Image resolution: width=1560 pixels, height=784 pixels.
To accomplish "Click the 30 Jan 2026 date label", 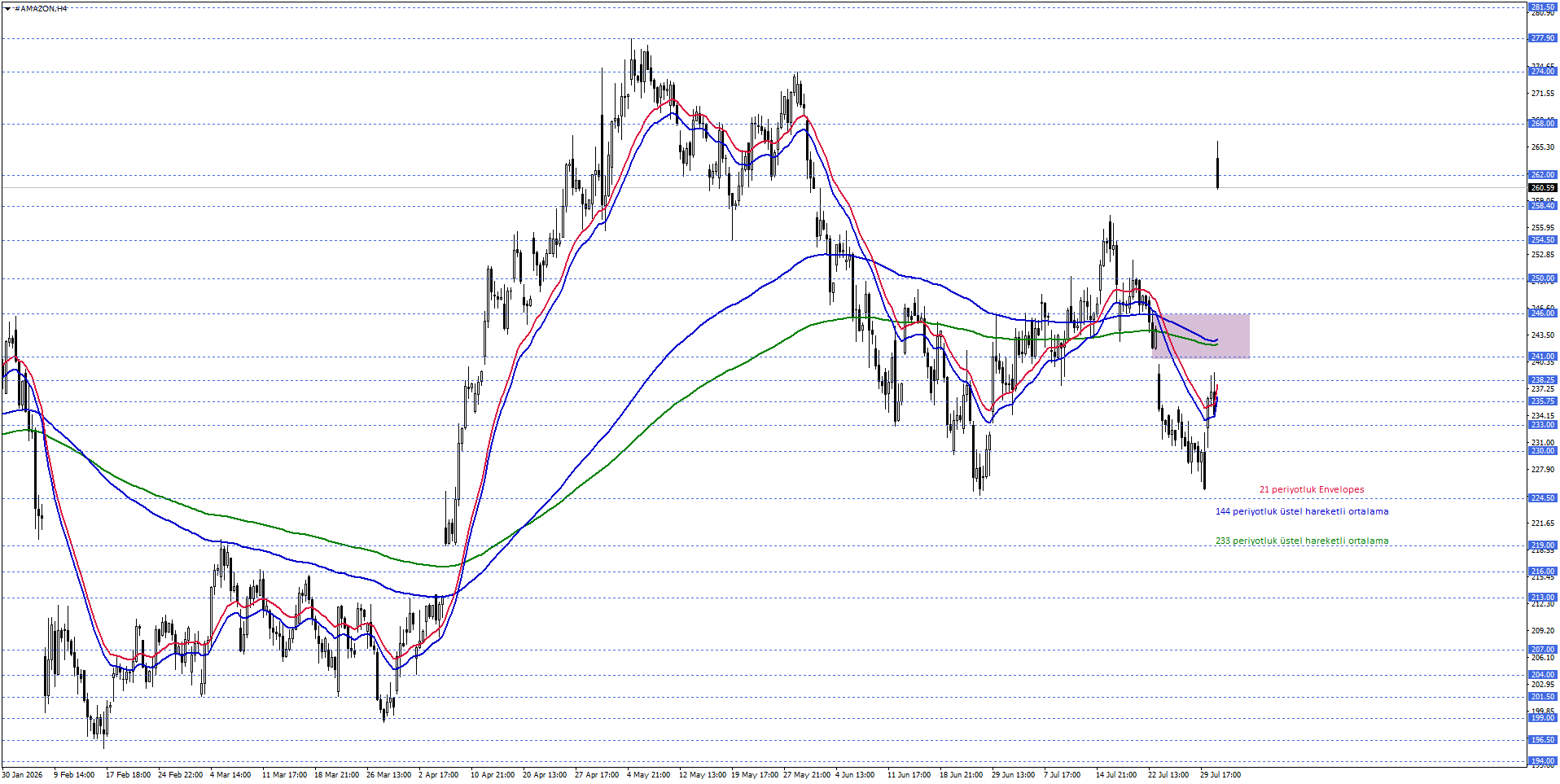I will [22, 775].
